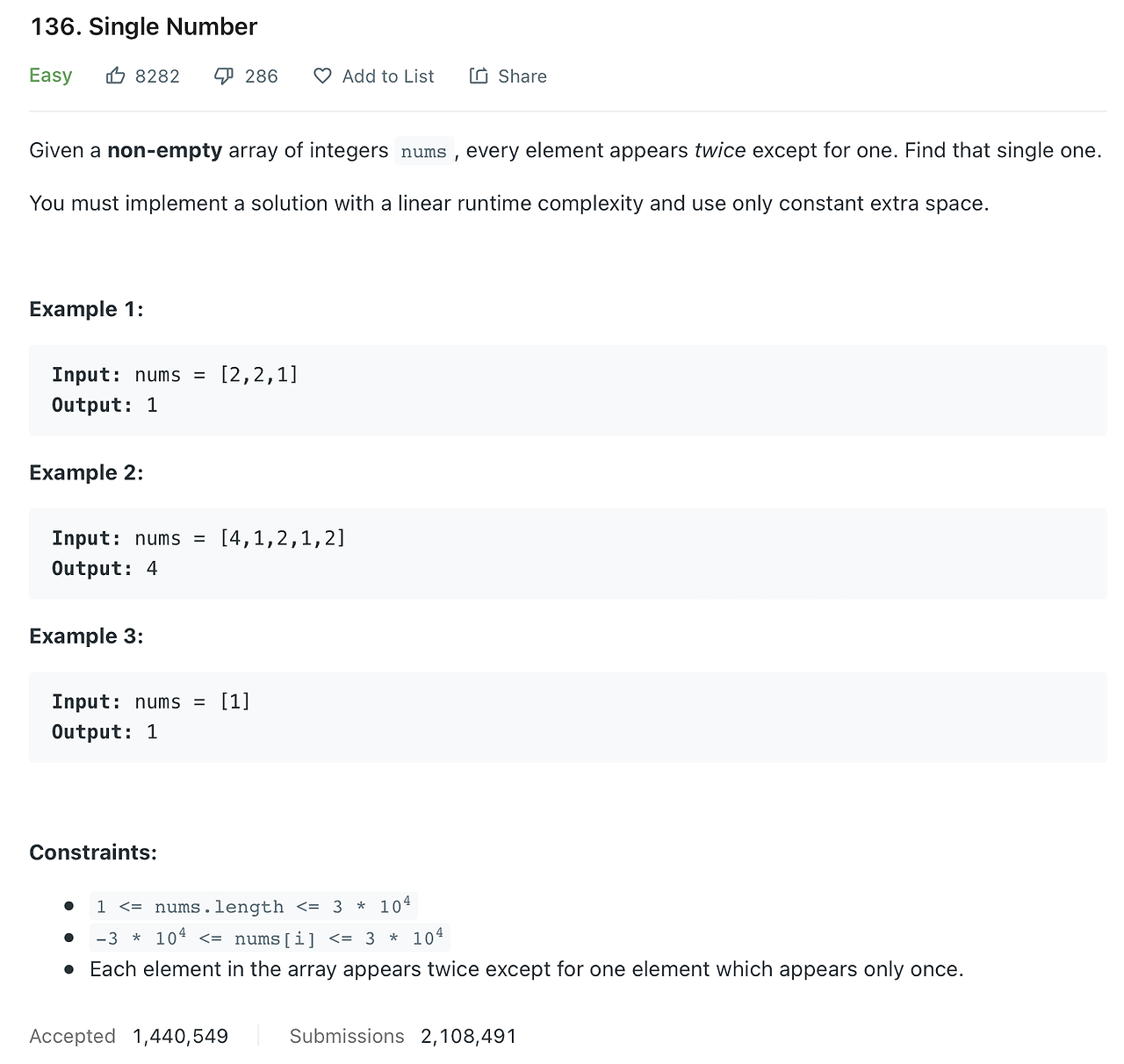Click the heart icon beside Add to List
This screenshot has width=1124, height=1064.
click(322, 76)
